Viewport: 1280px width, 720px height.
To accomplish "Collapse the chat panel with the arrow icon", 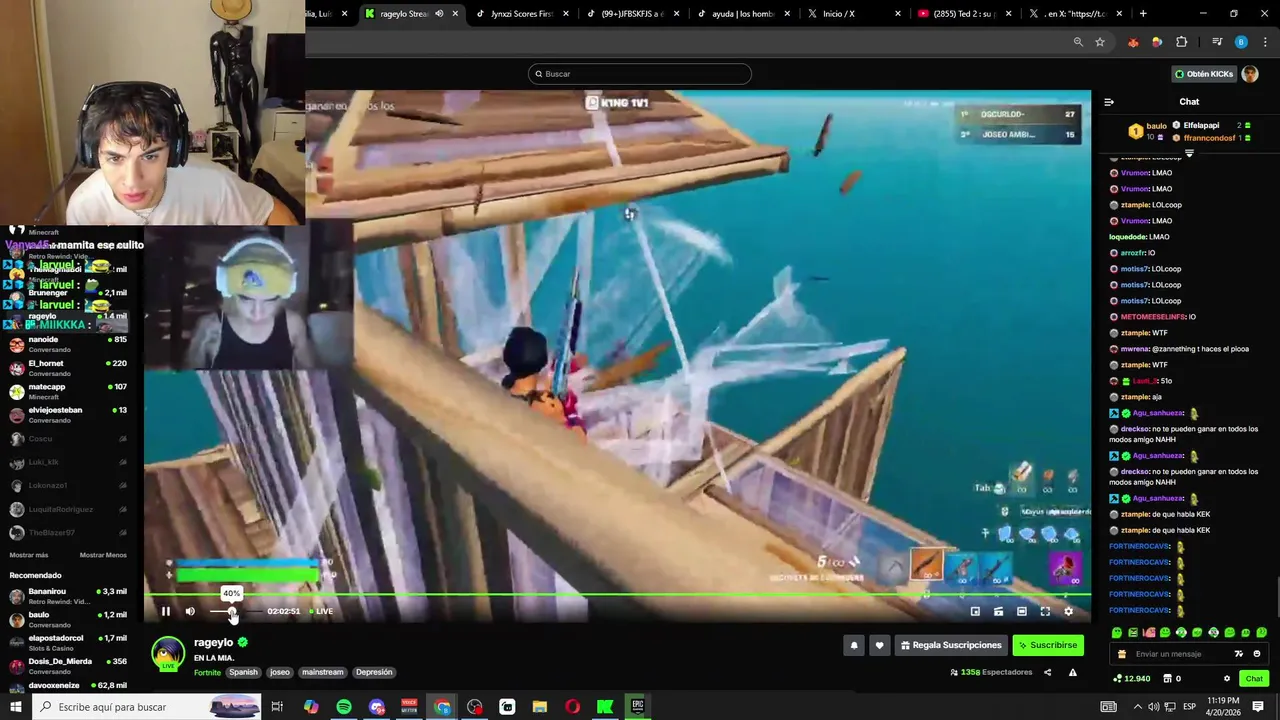I will click(1109, 102).
